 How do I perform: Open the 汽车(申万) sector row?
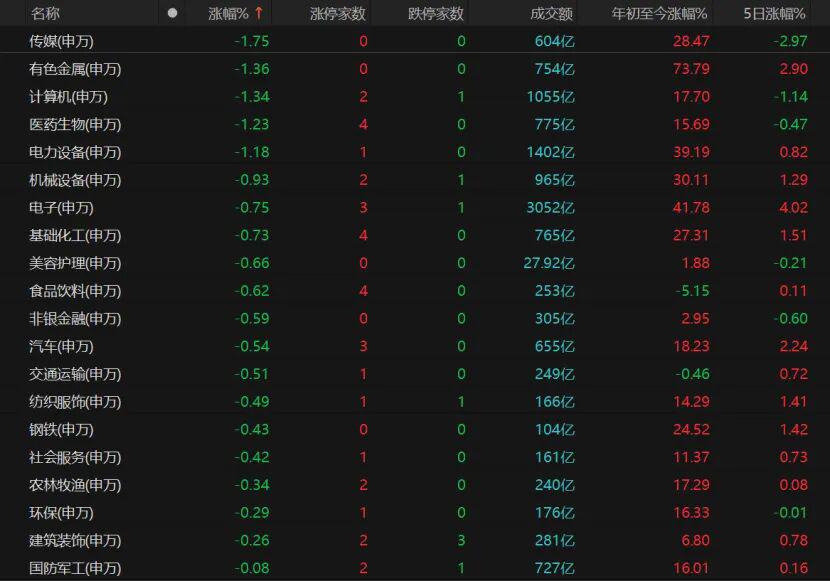[x=61, y=346]
